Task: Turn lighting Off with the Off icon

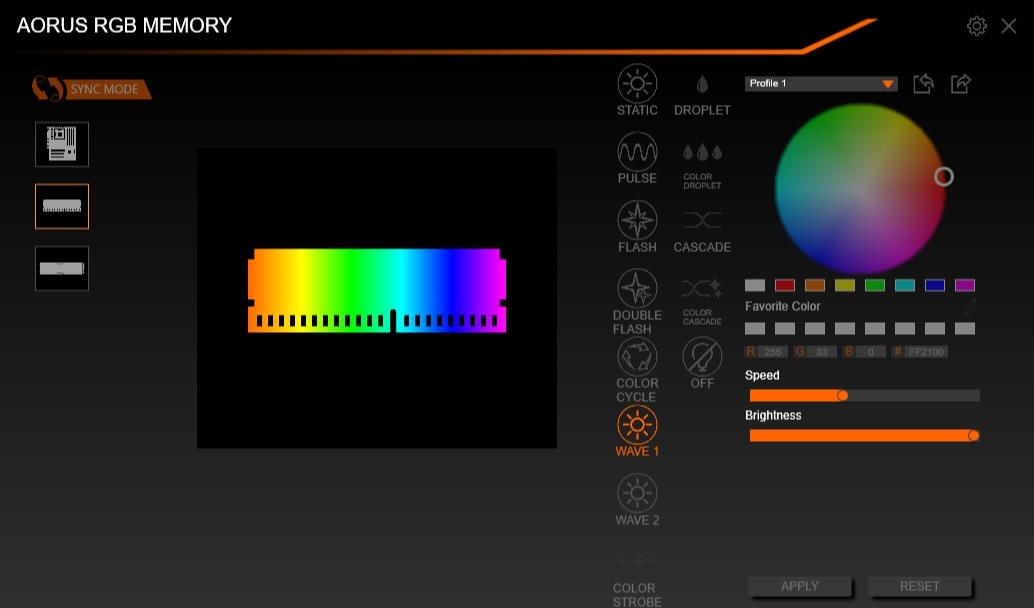Action: [702, 357]
